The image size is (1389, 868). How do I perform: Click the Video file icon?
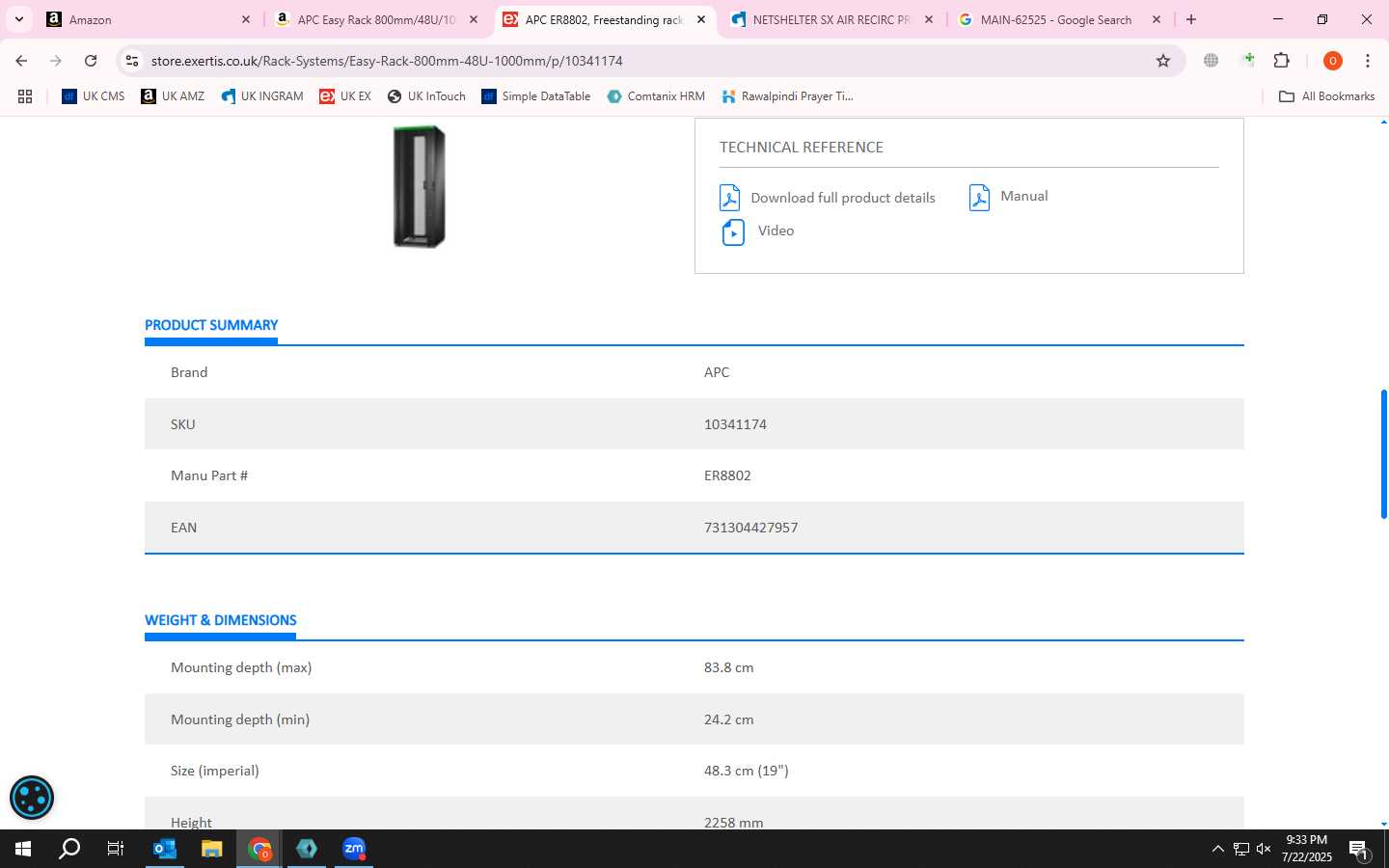coord(733,231)
